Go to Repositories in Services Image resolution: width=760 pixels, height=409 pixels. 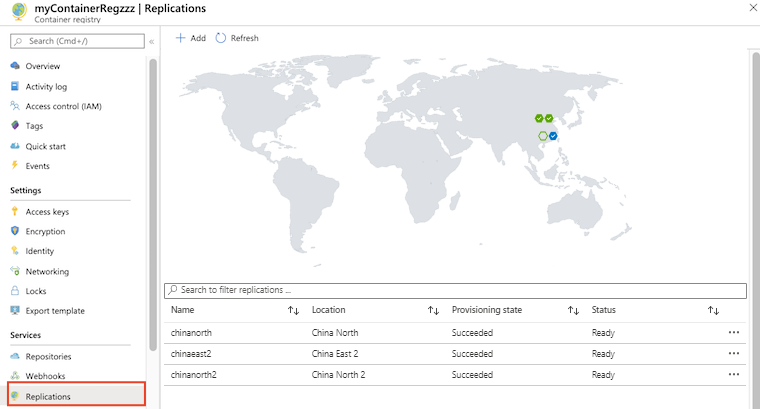click(x=48, y=356)
